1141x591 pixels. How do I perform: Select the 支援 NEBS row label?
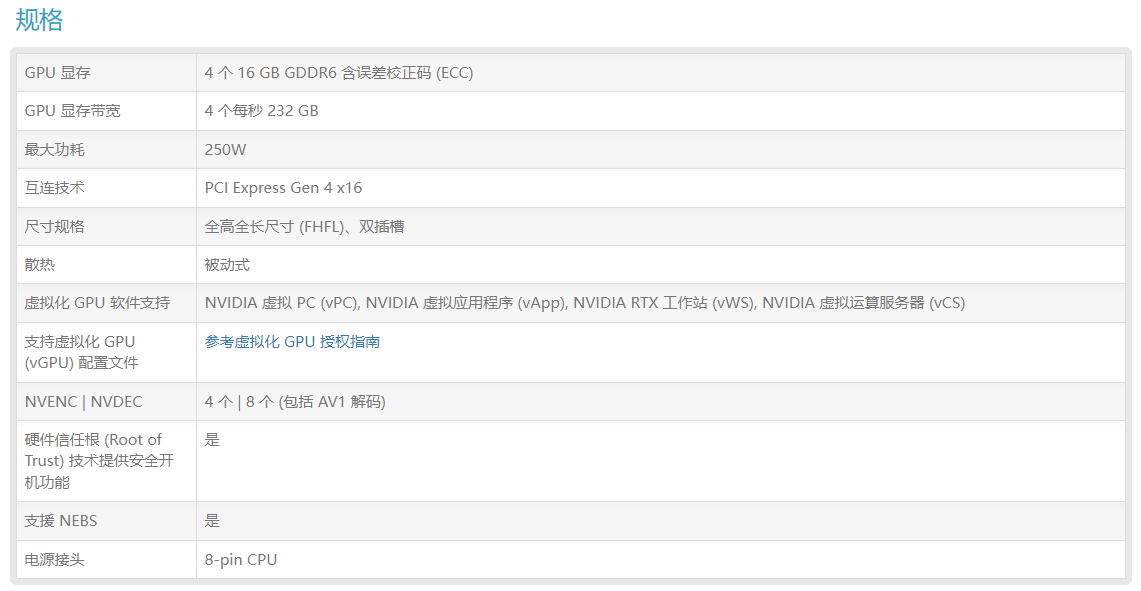61,521
